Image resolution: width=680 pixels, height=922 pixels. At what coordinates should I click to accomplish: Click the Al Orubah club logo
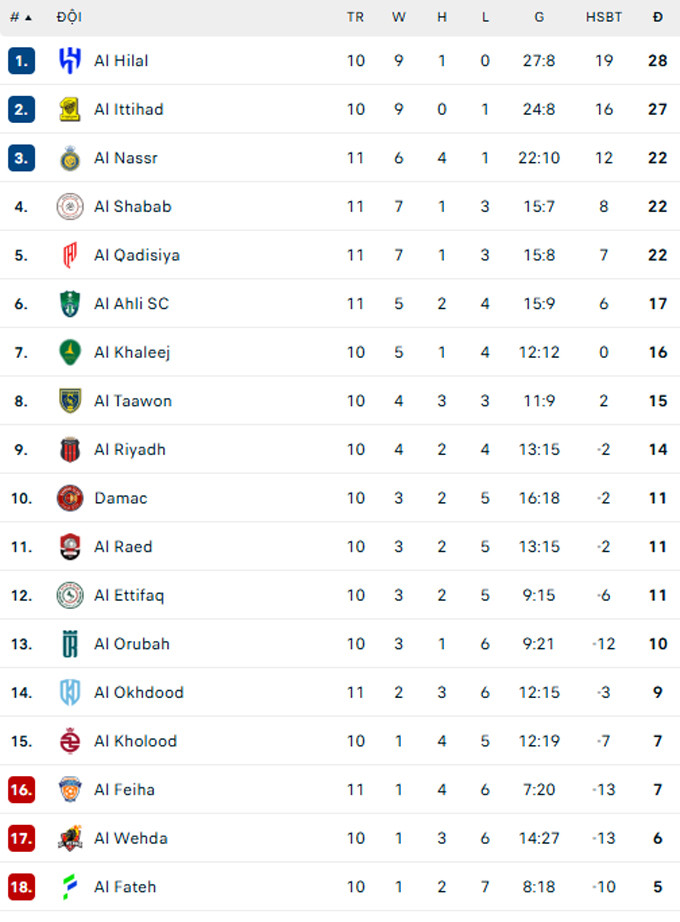69,644
